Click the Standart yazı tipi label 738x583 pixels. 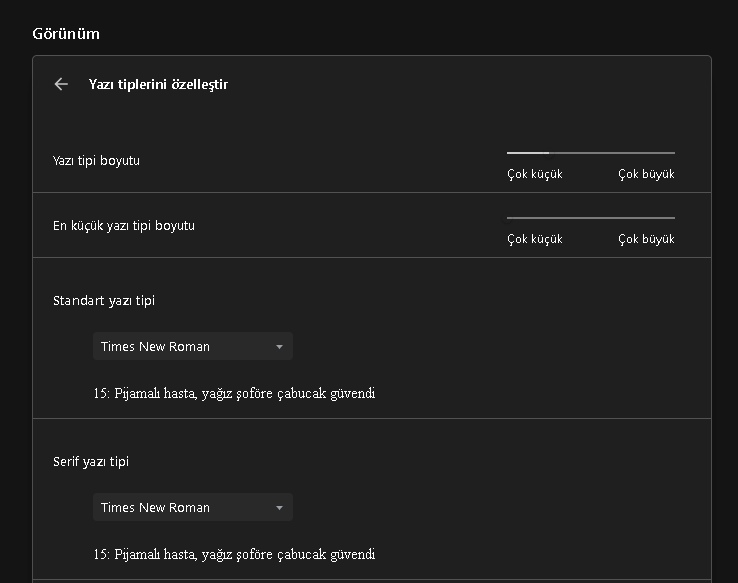[x=104, y=300]
